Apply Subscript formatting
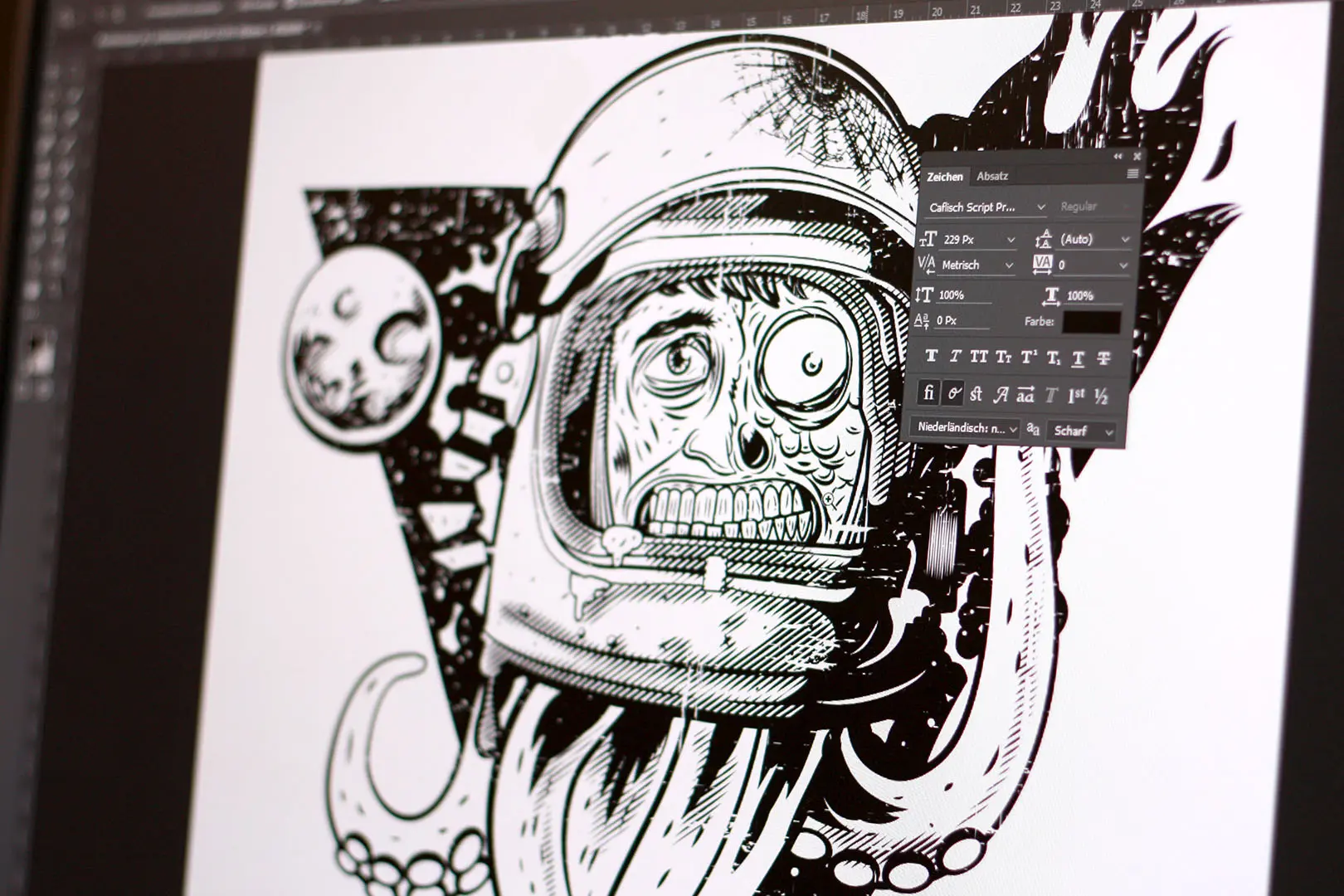Image resolution: width=1344 pixels, height=896 pixels. 1053,358
